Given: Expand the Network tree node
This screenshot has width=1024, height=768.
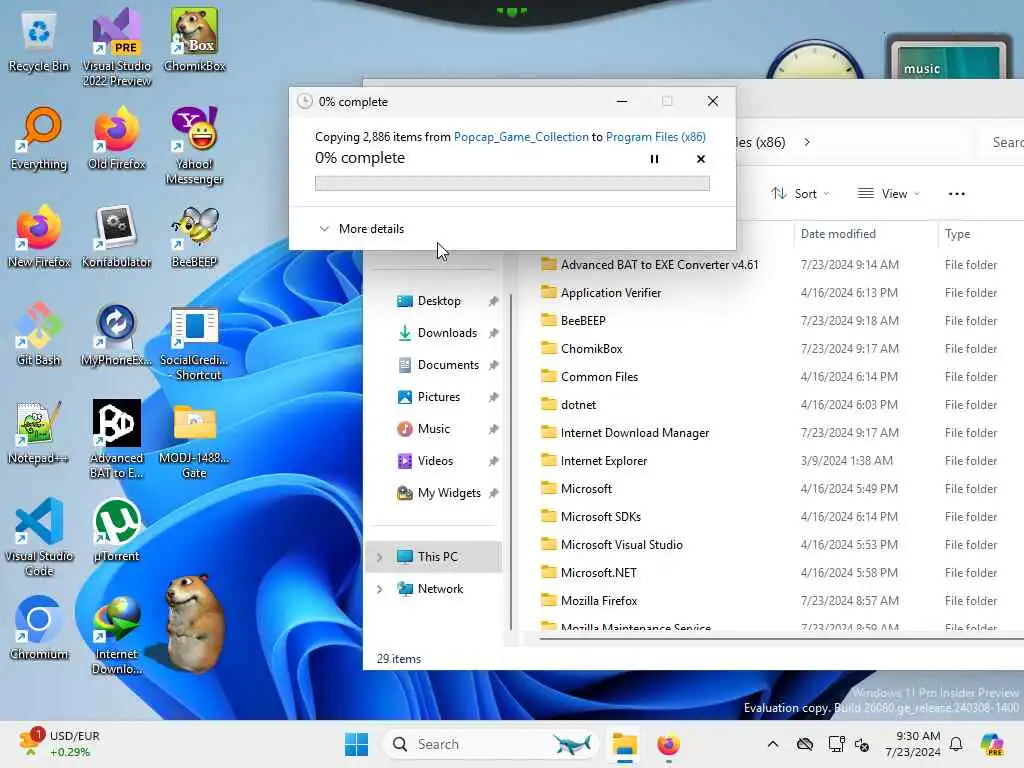Looking at the screenshot, I should coord(379,589).
